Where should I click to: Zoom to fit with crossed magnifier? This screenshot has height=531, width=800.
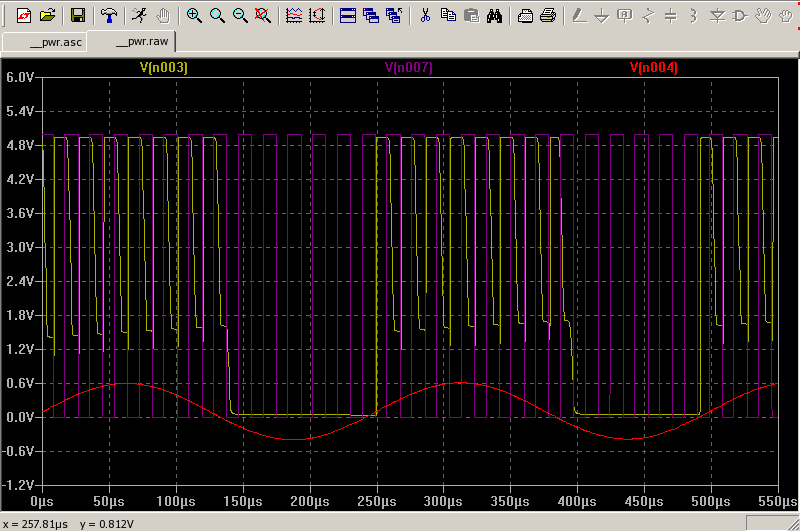[x=263, y=15]
